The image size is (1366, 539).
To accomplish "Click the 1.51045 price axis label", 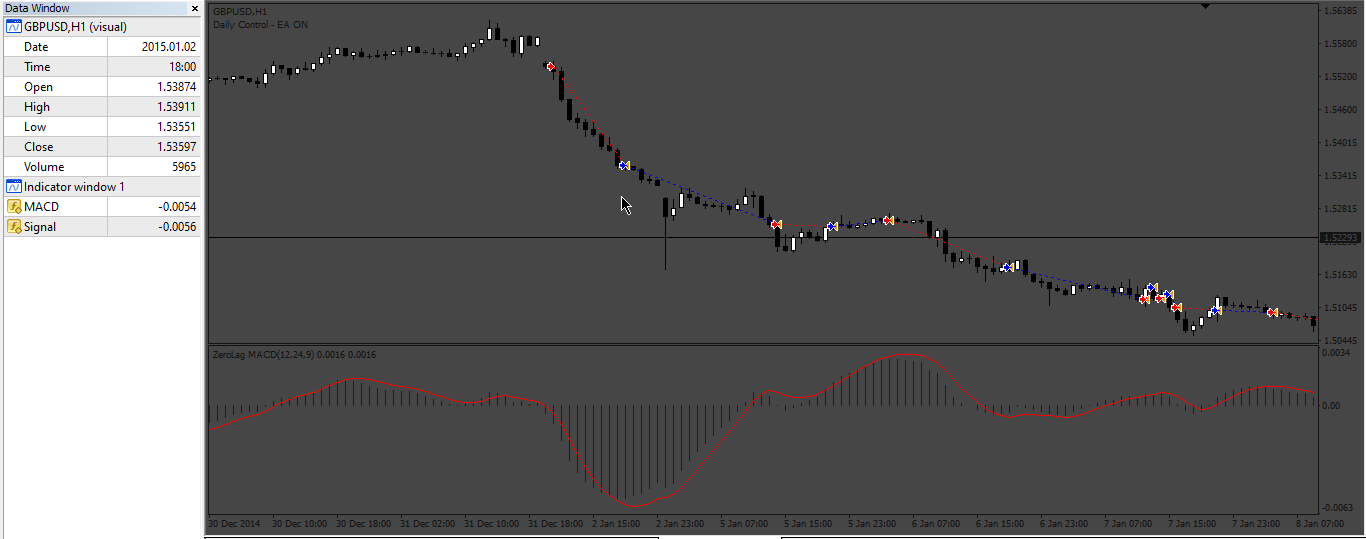I will tap(1339, 308).
